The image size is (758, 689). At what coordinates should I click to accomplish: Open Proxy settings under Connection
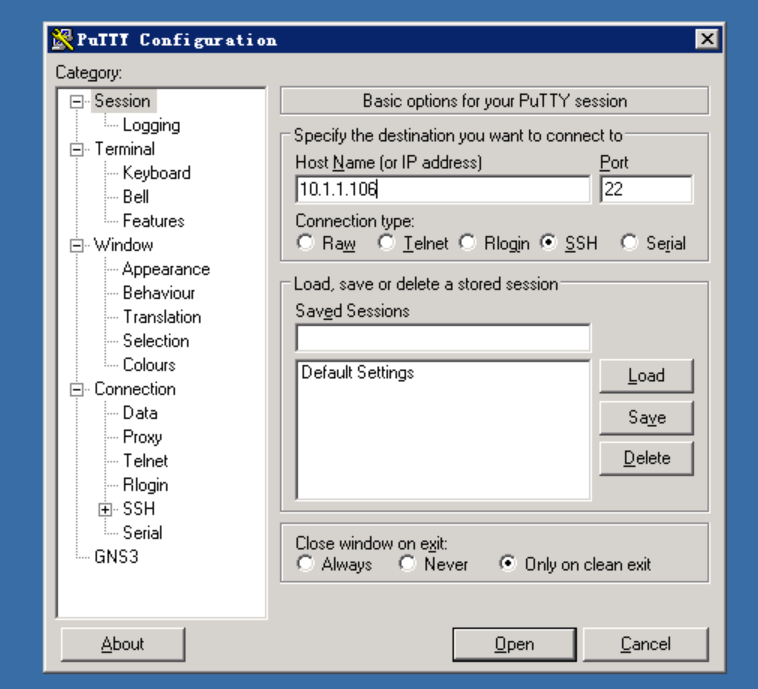(143, 437)
